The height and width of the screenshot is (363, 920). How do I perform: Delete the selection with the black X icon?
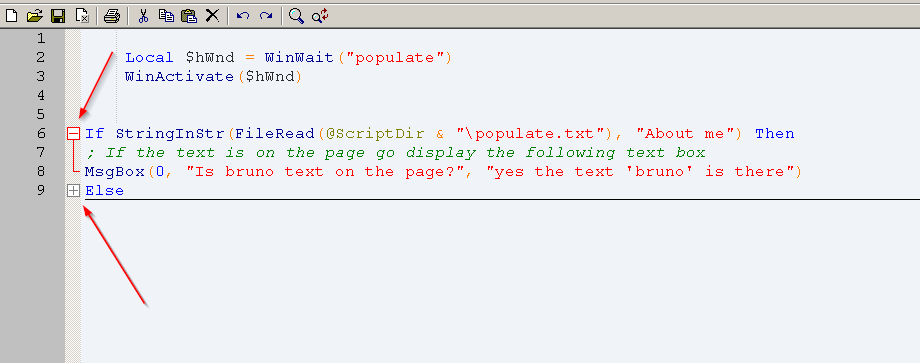click(212, 16)
